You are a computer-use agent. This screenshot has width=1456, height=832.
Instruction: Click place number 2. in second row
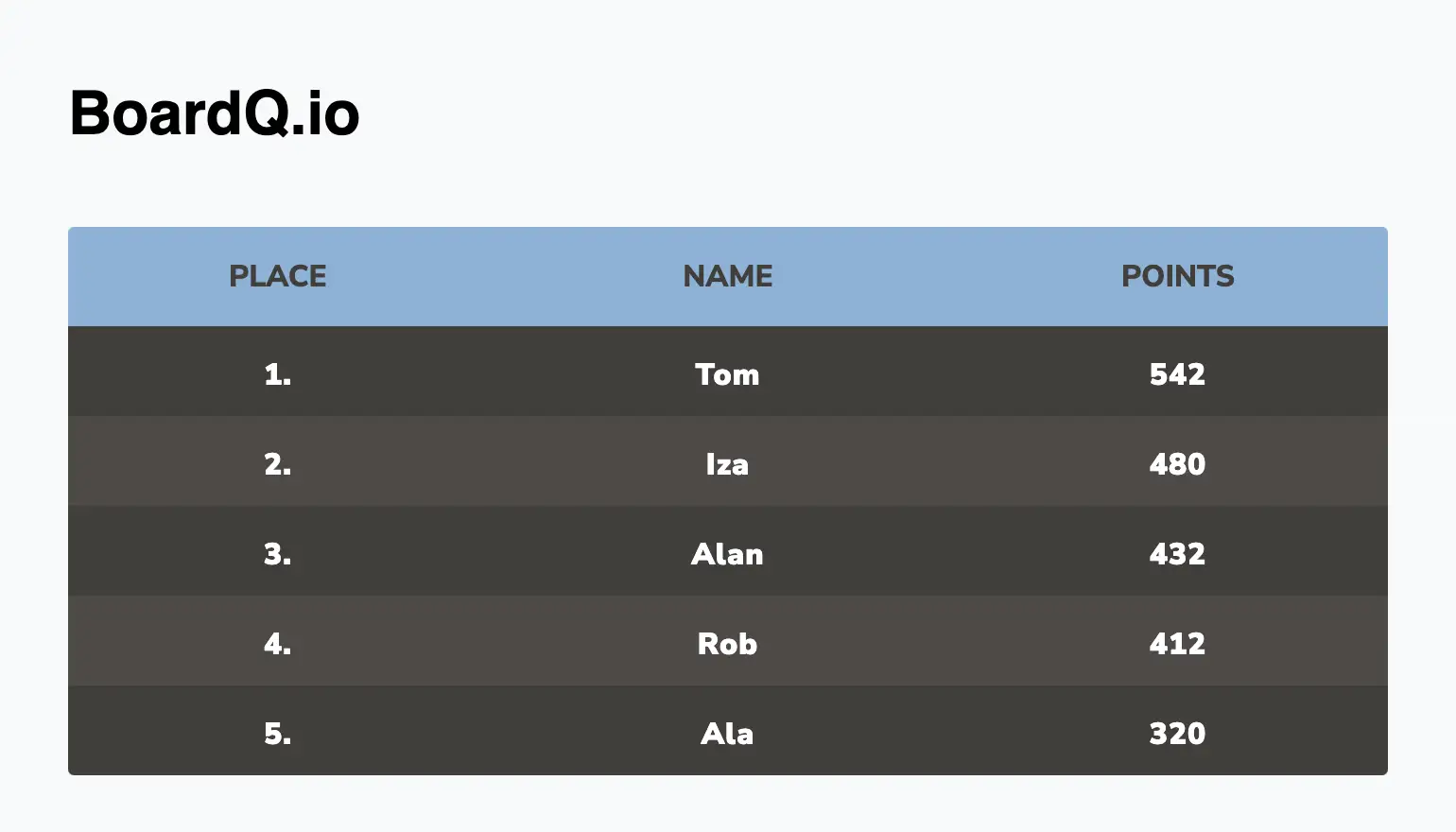[278, 464]
